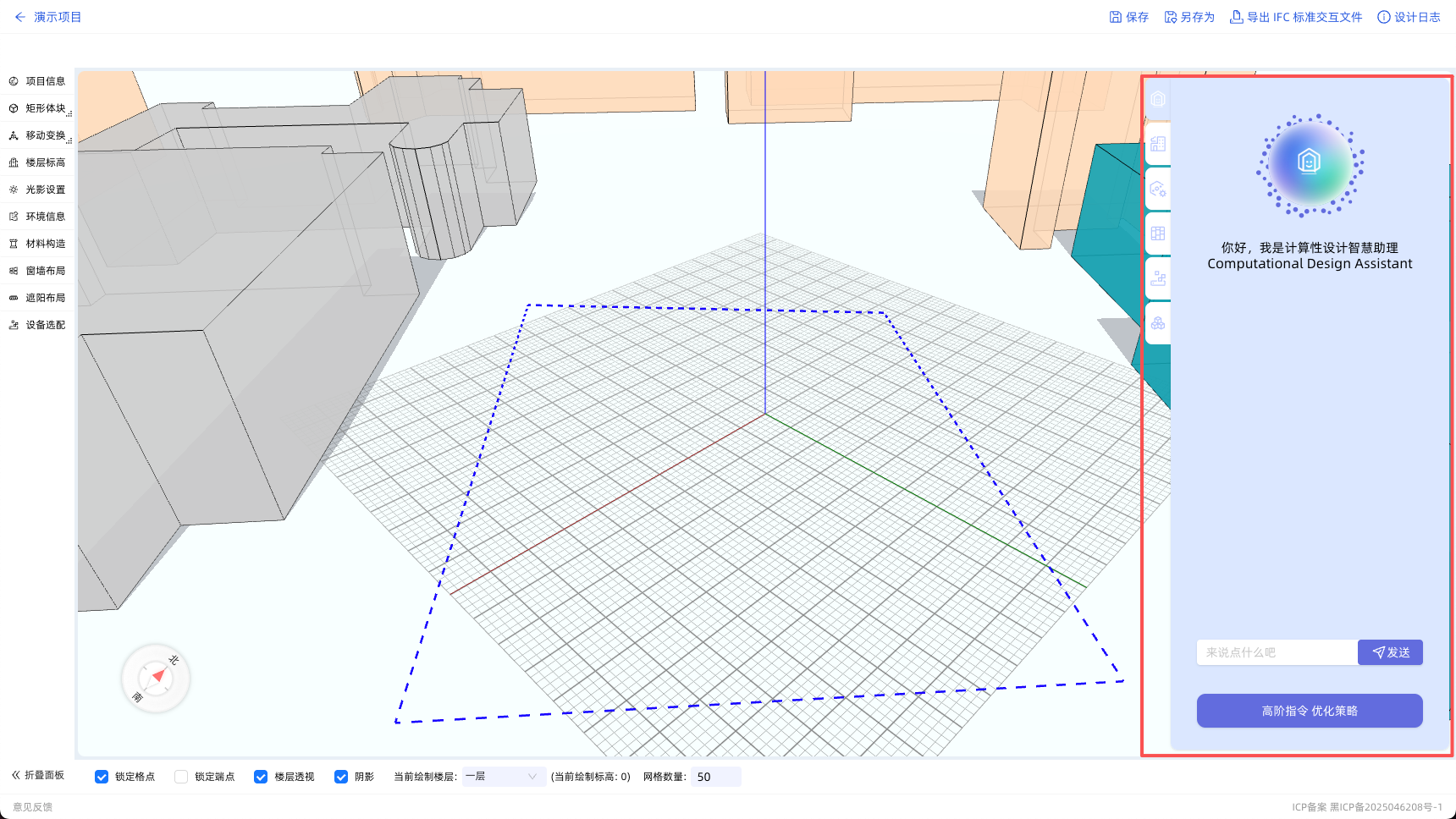Disable the 楼层透视 checkbox
The image size is (1456, 819).
pyautogui.click(x=261, y=777)
